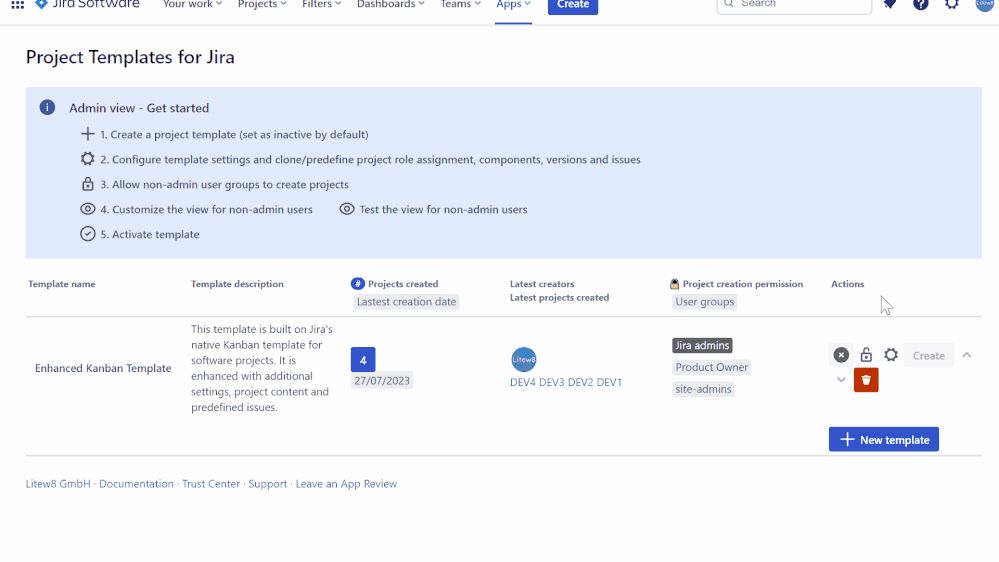Click the check circle icon beside Activate template
The height and width of the screenshot is (562, 999).
87,234
